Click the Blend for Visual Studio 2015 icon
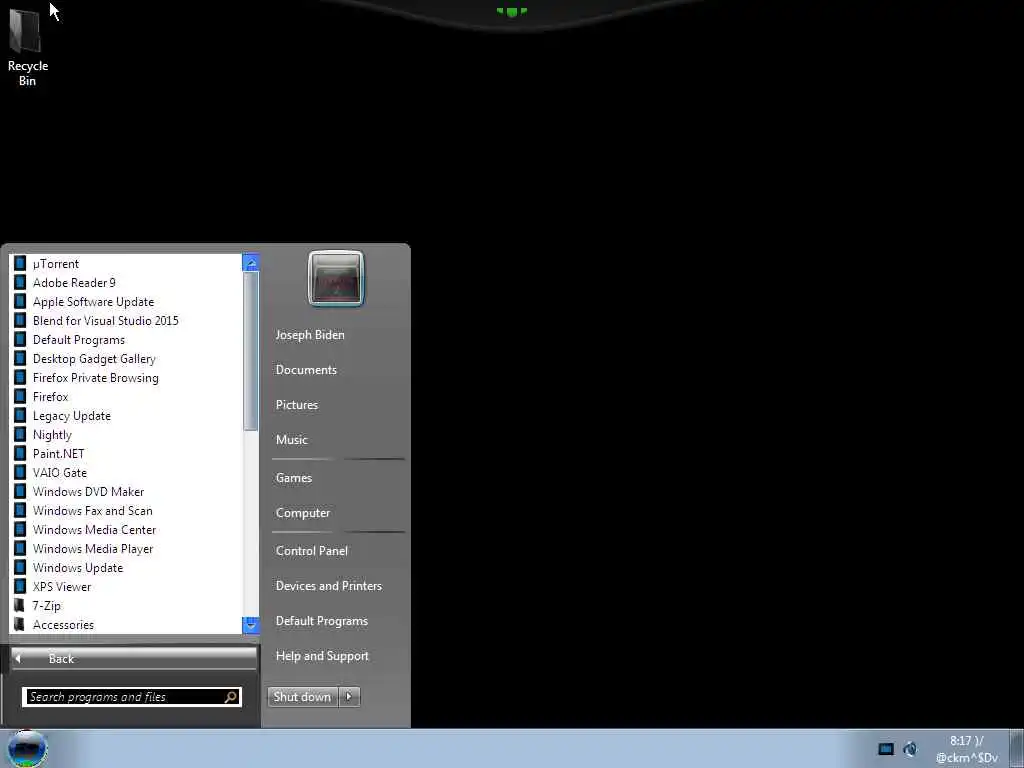The height and width of the screenshot is (768, 1024). 20,320
